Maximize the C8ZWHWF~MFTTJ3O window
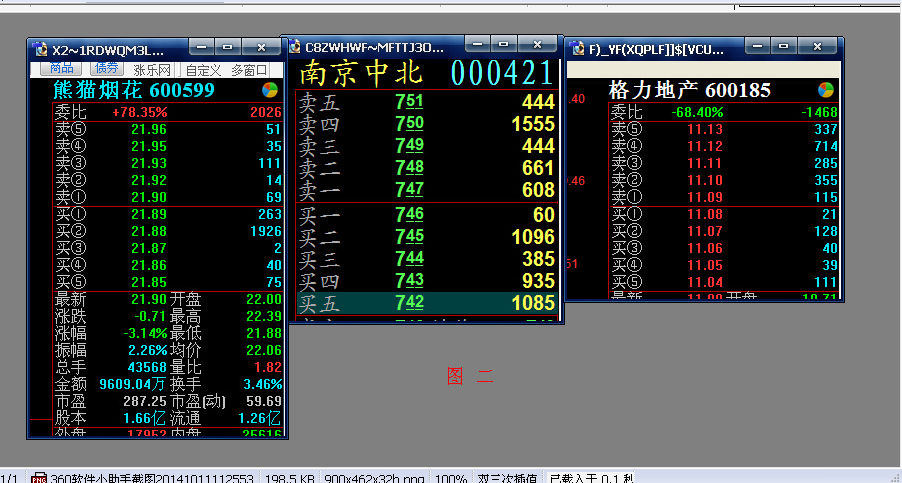902x483 pixels. tap(503, 44)
